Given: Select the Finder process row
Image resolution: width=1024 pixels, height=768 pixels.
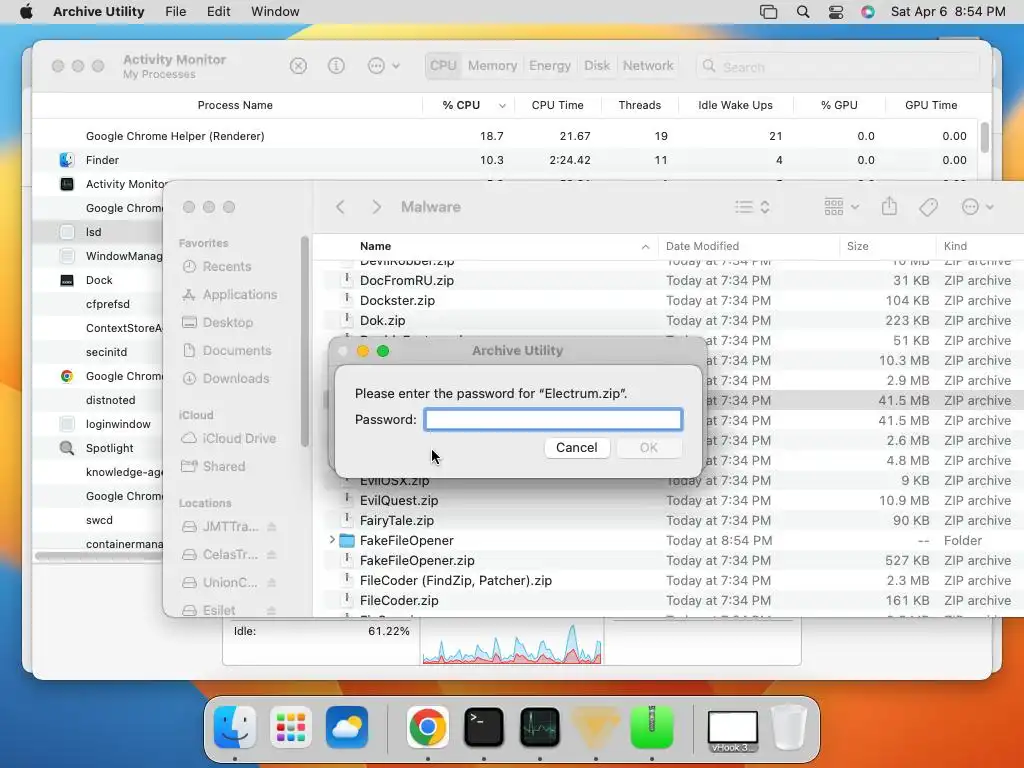Looking at the screenshot, I should [x=504, y=160].
